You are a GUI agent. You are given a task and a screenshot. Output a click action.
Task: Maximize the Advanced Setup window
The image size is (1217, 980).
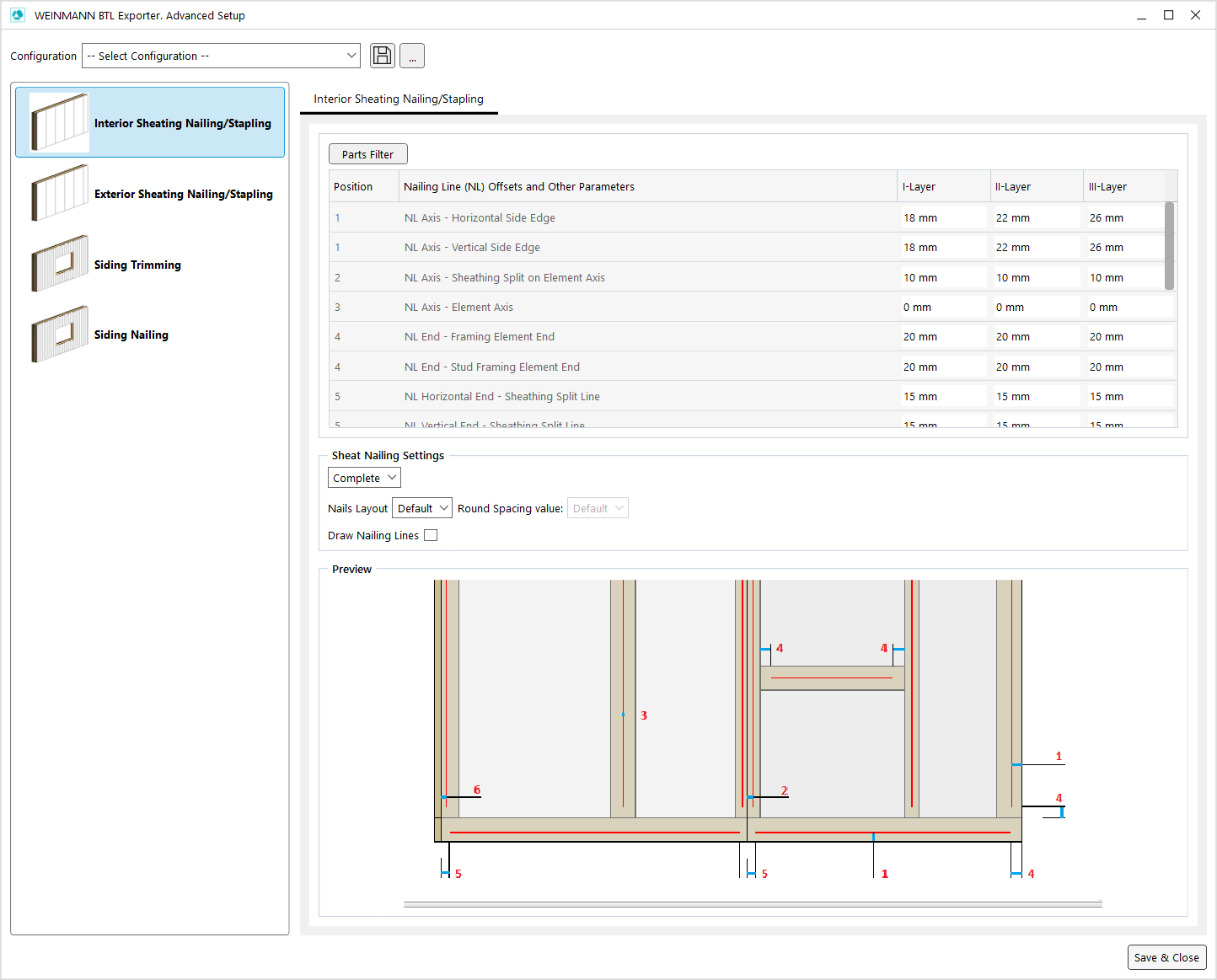click(1168, 15)
